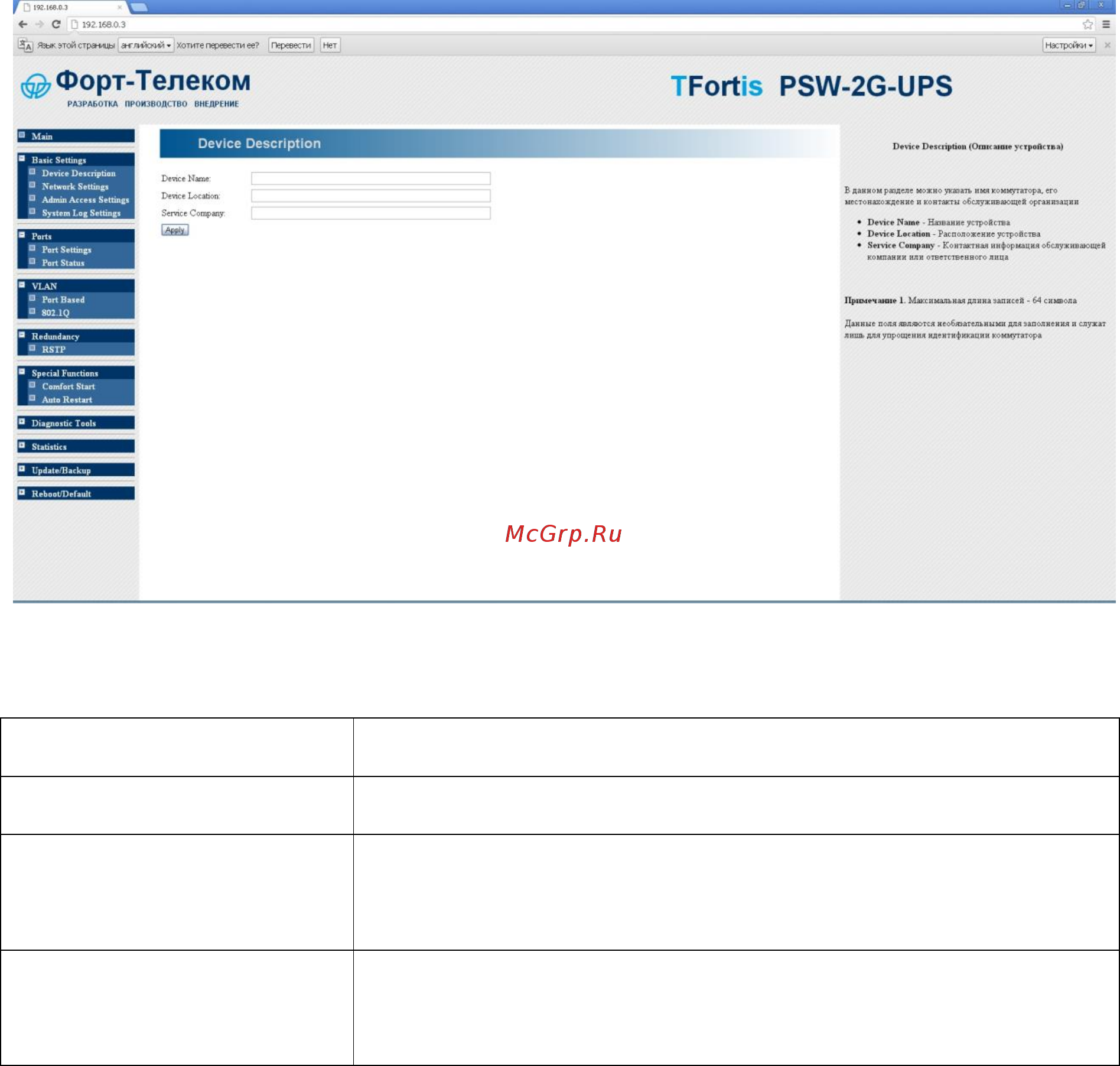Open Network Settings page

pos(75,186)
